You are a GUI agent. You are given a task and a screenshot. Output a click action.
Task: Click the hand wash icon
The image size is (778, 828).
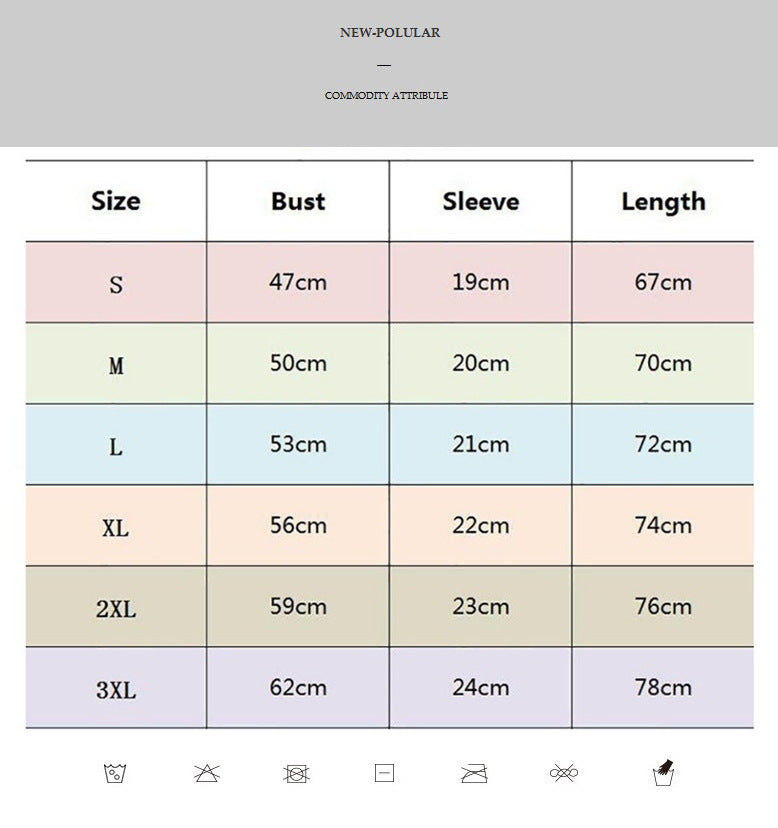(663, 772)
